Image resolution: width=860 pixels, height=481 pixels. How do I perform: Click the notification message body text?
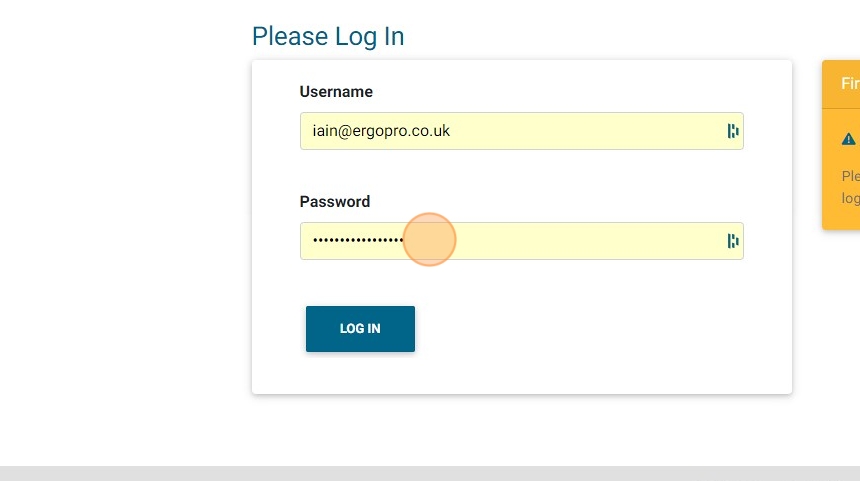(x=850, y=187)
